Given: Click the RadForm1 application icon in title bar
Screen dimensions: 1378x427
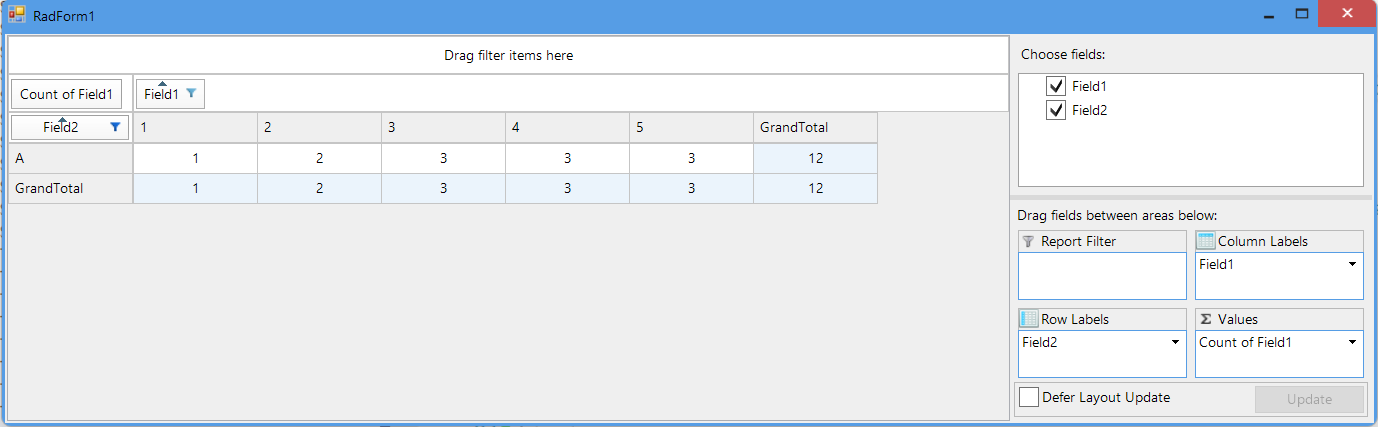Looking at the screenshot, I should (17, 15).
